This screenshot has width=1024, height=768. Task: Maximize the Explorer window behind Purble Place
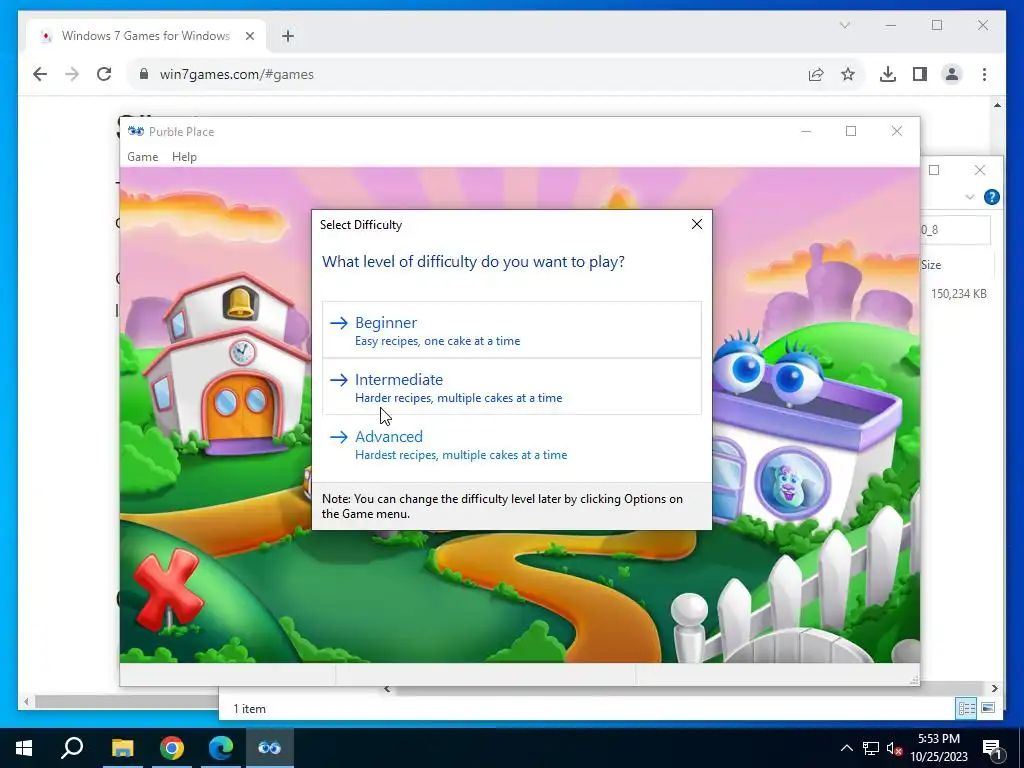(x=934, y=170)
